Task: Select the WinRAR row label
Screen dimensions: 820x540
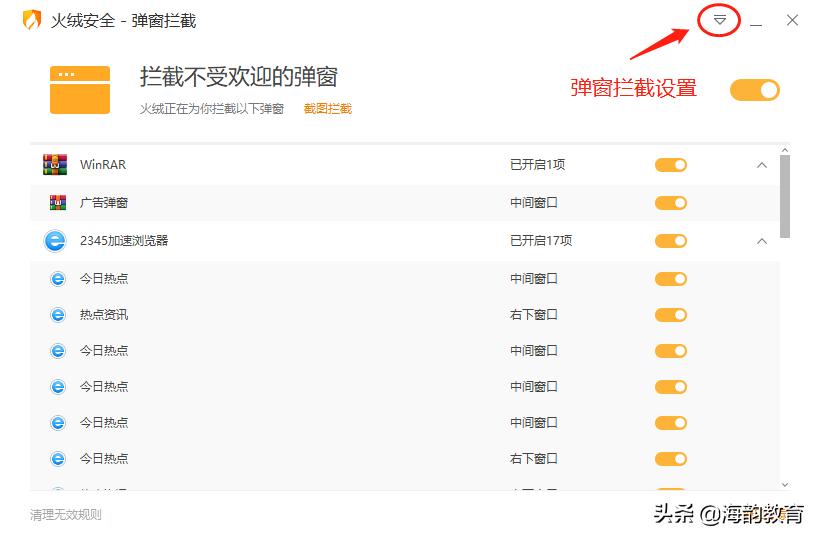Action: click(x=103, y=165)
